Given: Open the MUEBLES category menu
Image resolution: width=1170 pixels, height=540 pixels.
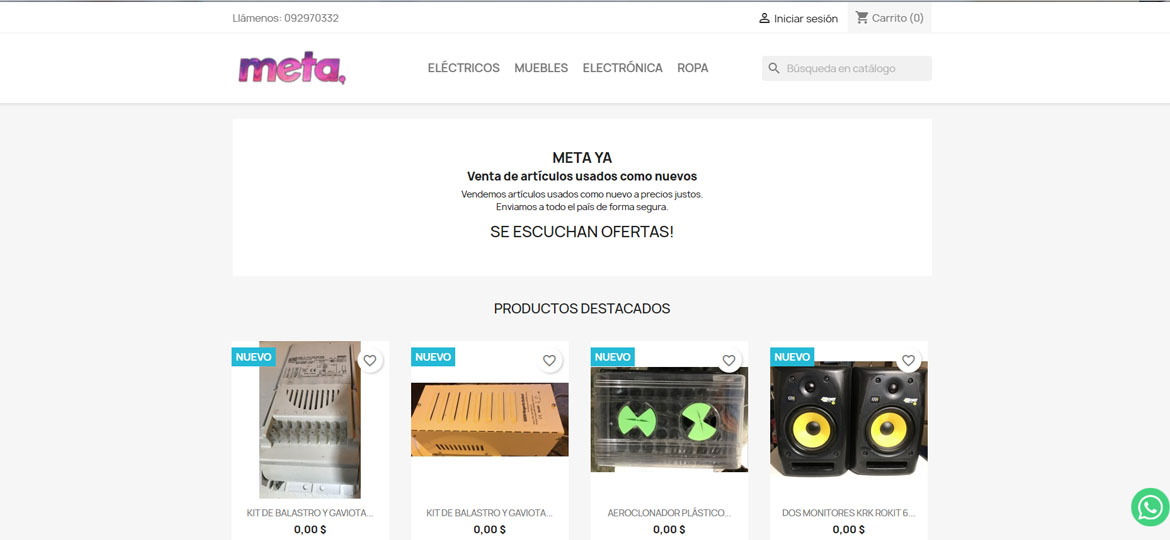Looking at the screenshot, I should [x=541, y=68].
